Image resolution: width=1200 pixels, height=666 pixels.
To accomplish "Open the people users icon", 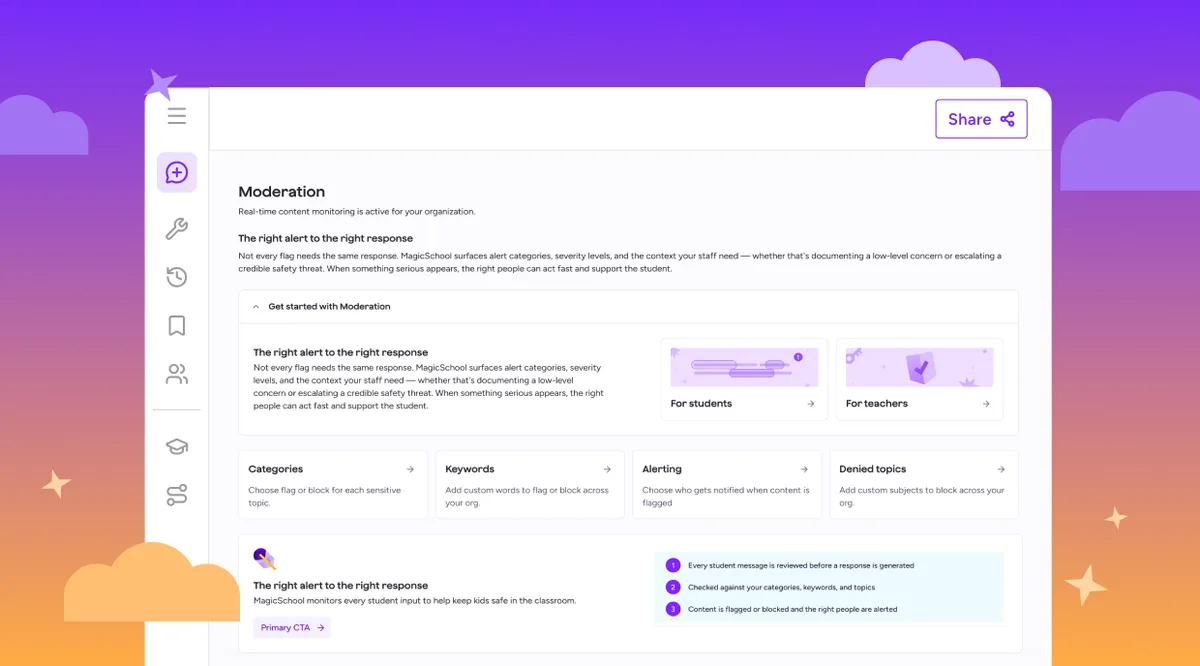I will click(x=177, y=375).
